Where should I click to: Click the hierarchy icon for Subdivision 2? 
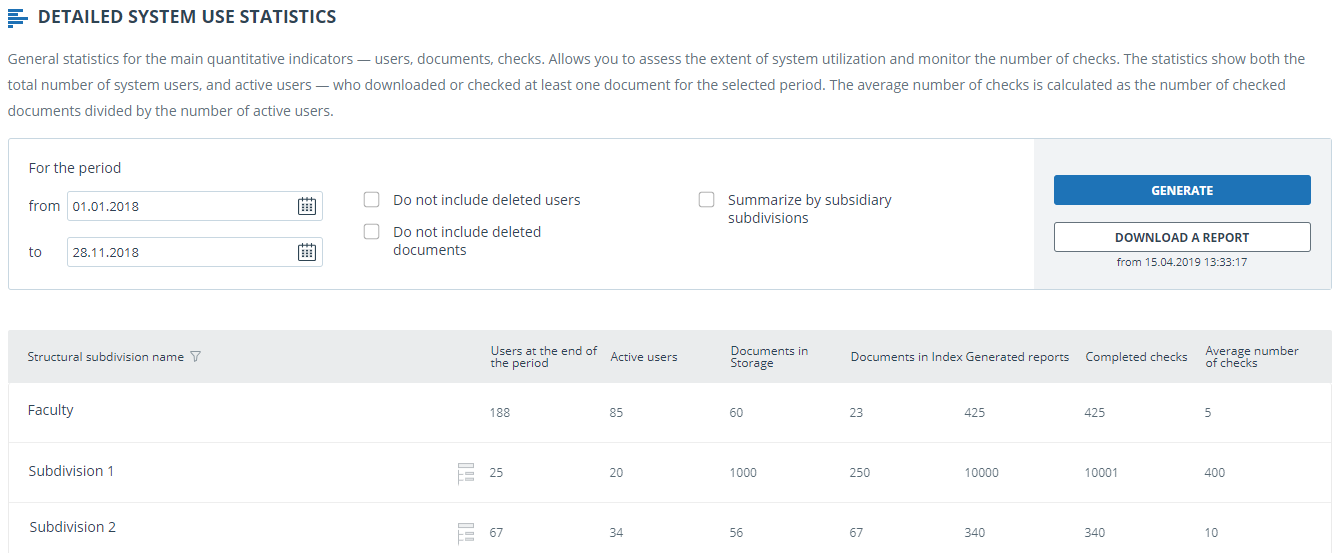pyautogui.click(x=465, y=533)
